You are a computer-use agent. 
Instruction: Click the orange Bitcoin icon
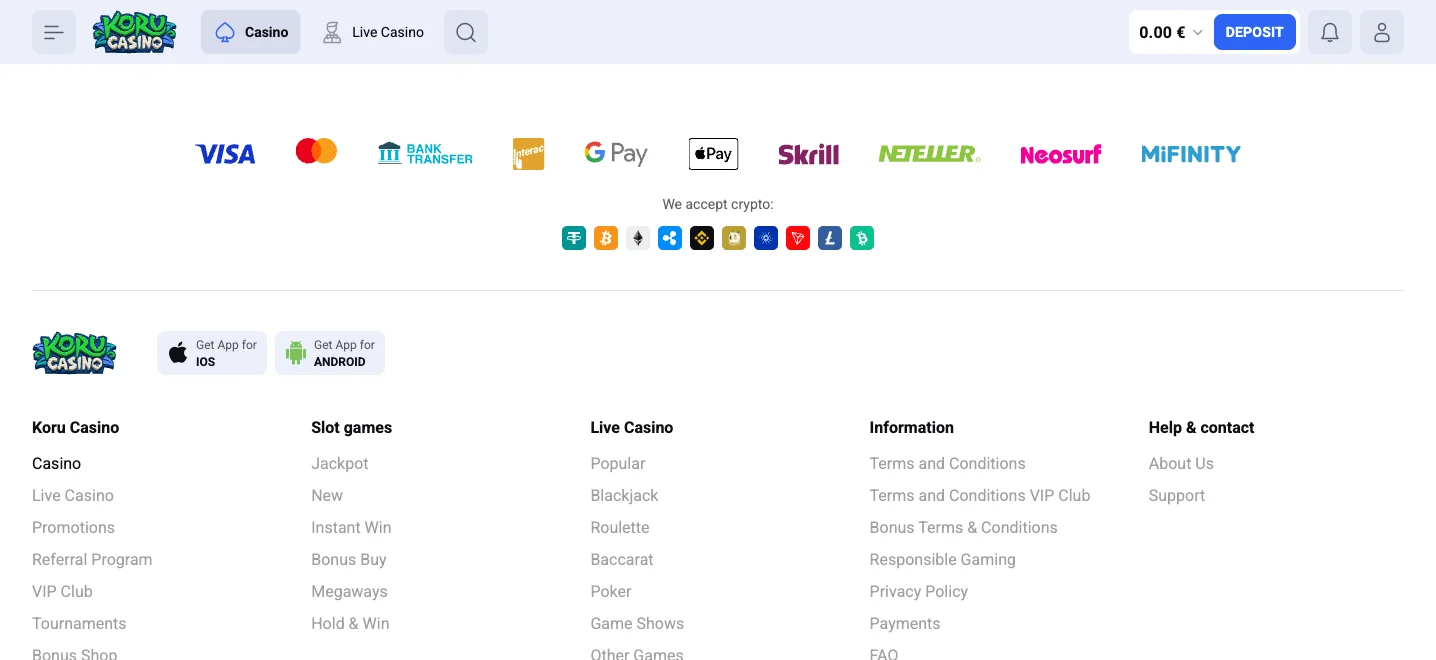pyautogui.click(x=606, y=238)
